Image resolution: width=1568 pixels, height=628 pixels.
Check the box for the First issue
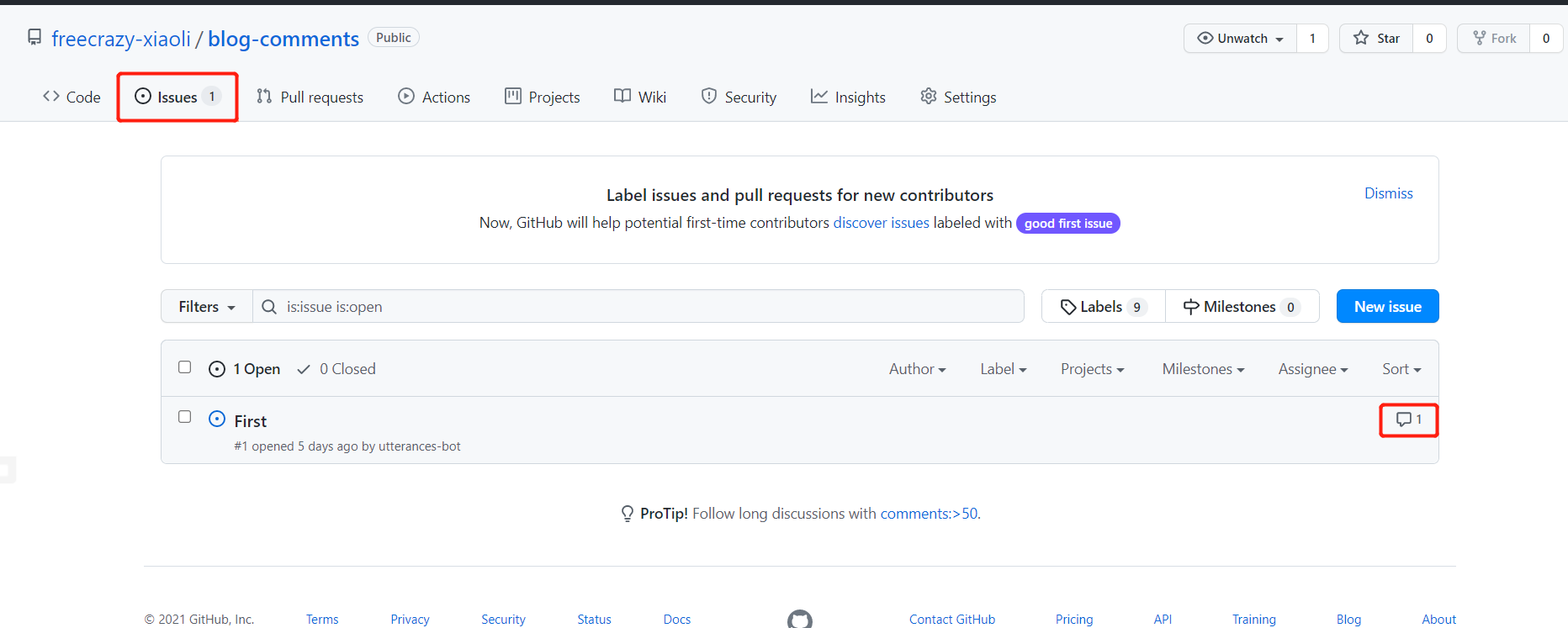(x=185, y=417)
